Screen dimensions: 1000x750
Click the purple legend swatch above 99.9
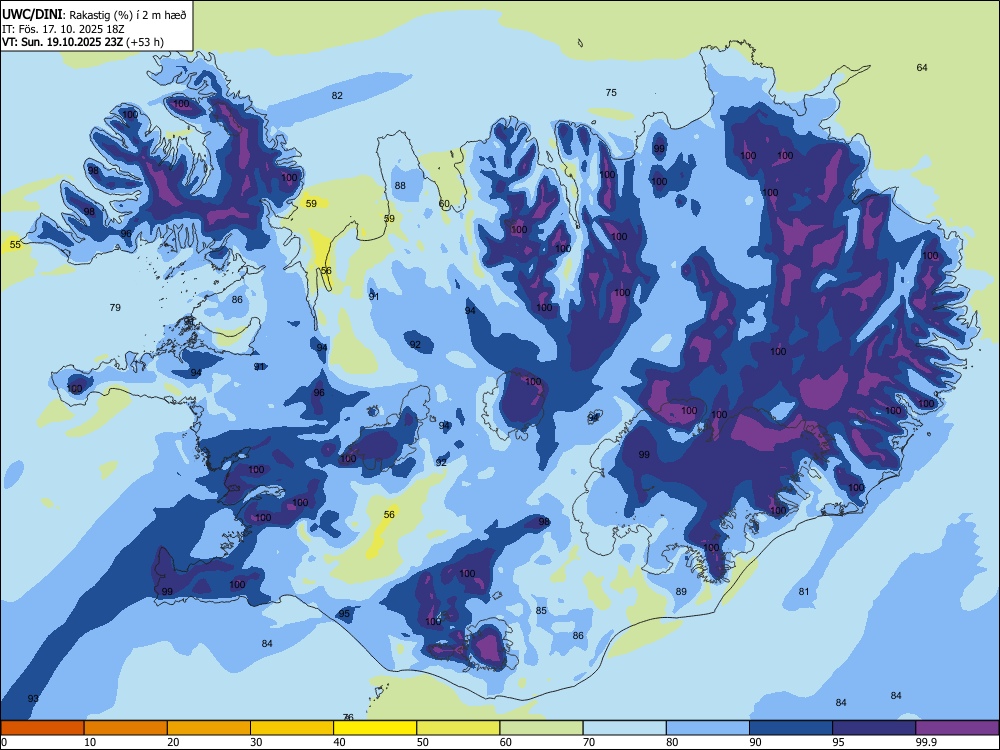point(957,728)
